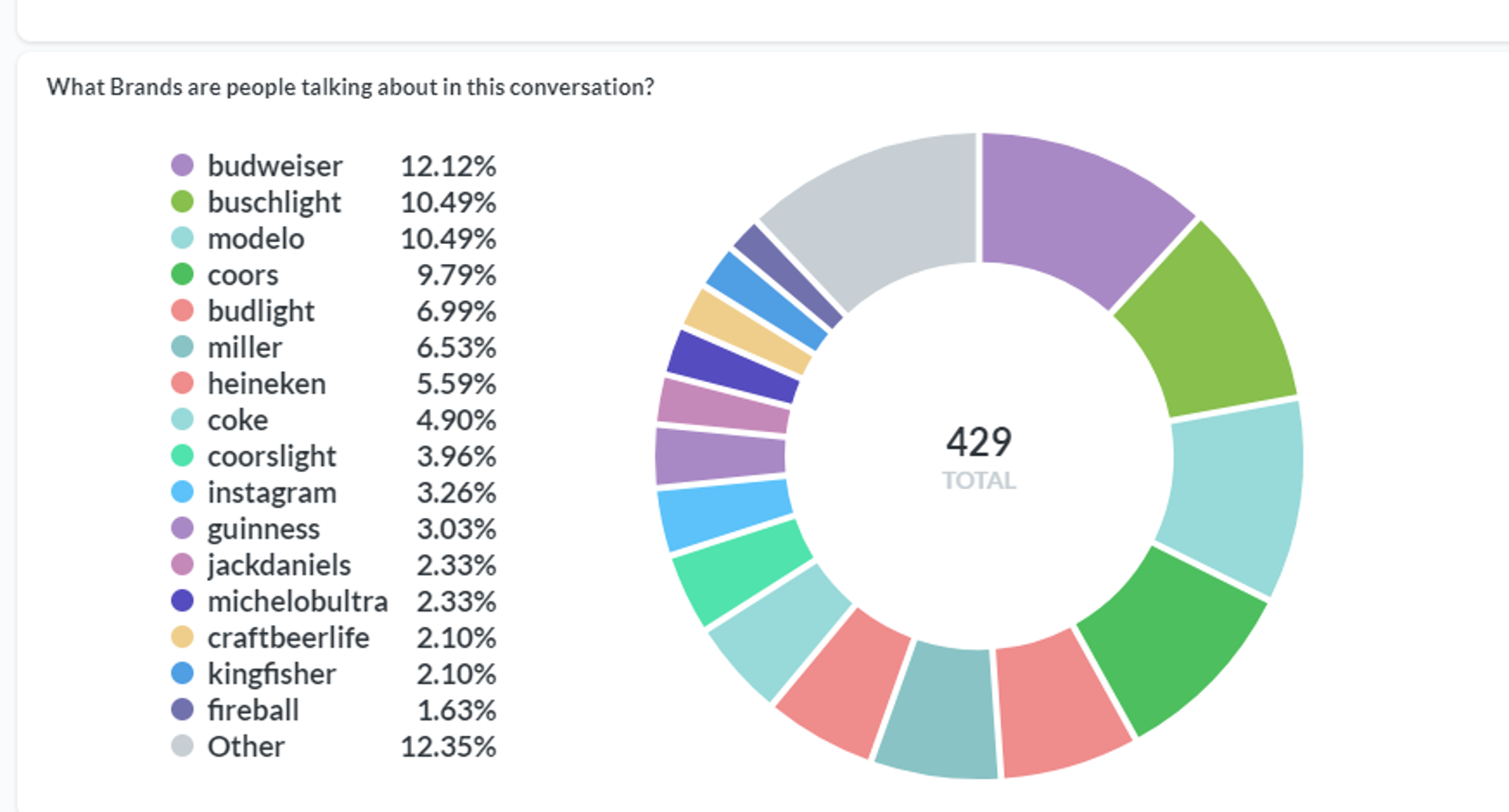
Task: Click the buschlight legend color dot
Action: click(x=182, y=201)
